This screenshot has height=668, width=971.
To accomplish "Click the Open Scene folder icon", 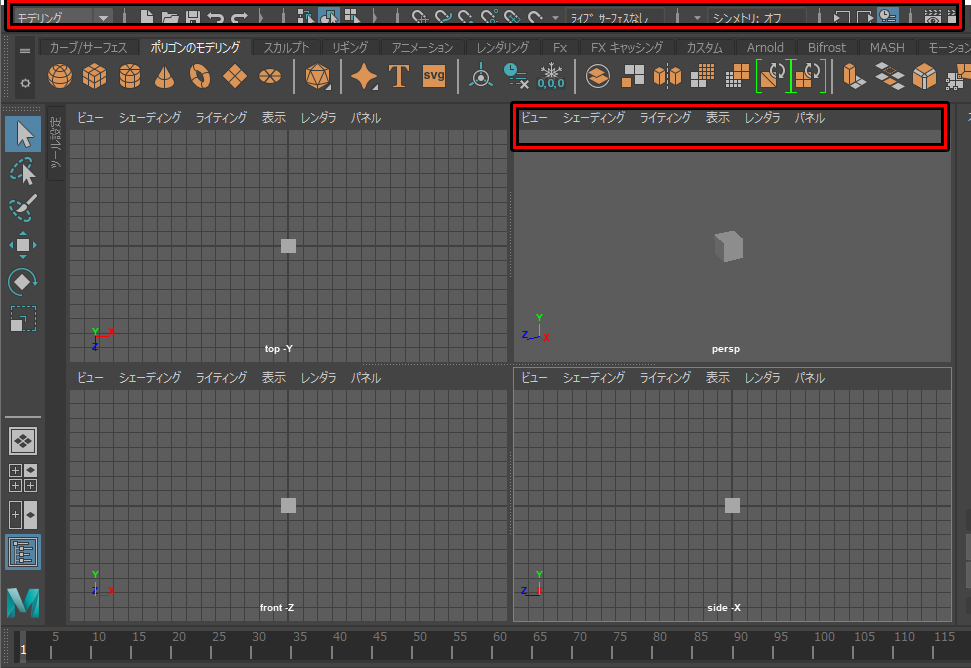I will 170,17.
